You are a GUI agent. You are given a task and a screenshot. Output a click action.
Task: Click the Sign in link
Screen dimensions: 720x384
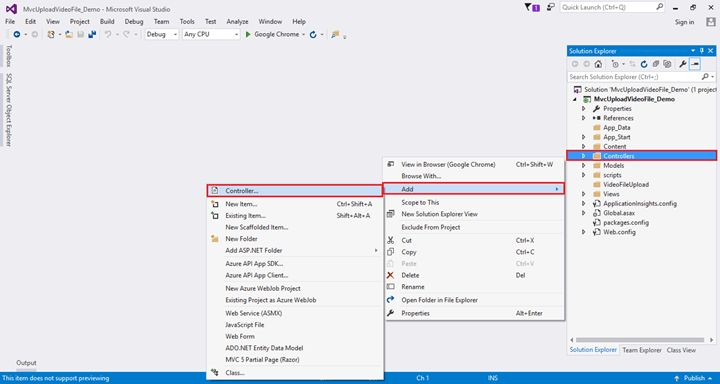click(x=684, y=22)
